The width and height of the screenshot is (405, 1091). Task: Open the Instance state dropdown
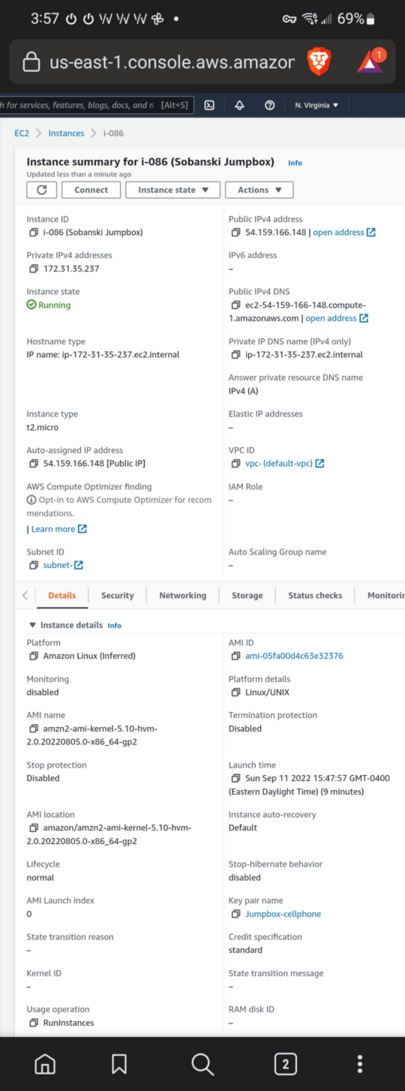coord(173,189)
